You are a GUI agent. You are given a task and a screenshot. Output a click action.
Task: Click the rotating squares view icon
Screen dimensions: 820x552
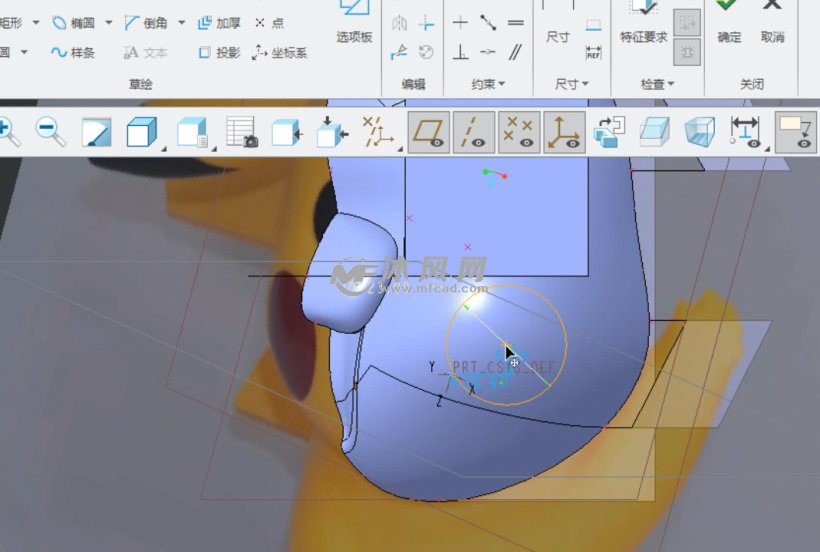pyautogui.click(x=610, y=132)
